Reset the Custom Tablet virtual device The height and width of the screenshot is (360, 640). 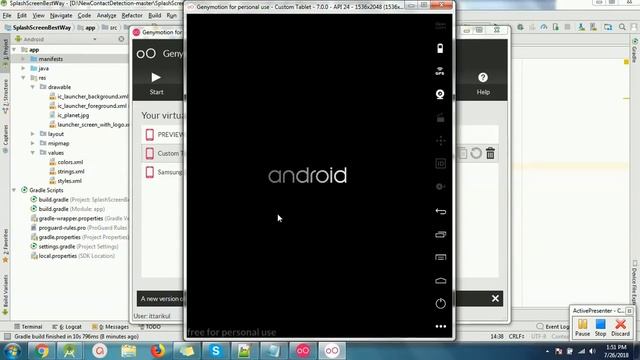476,153
